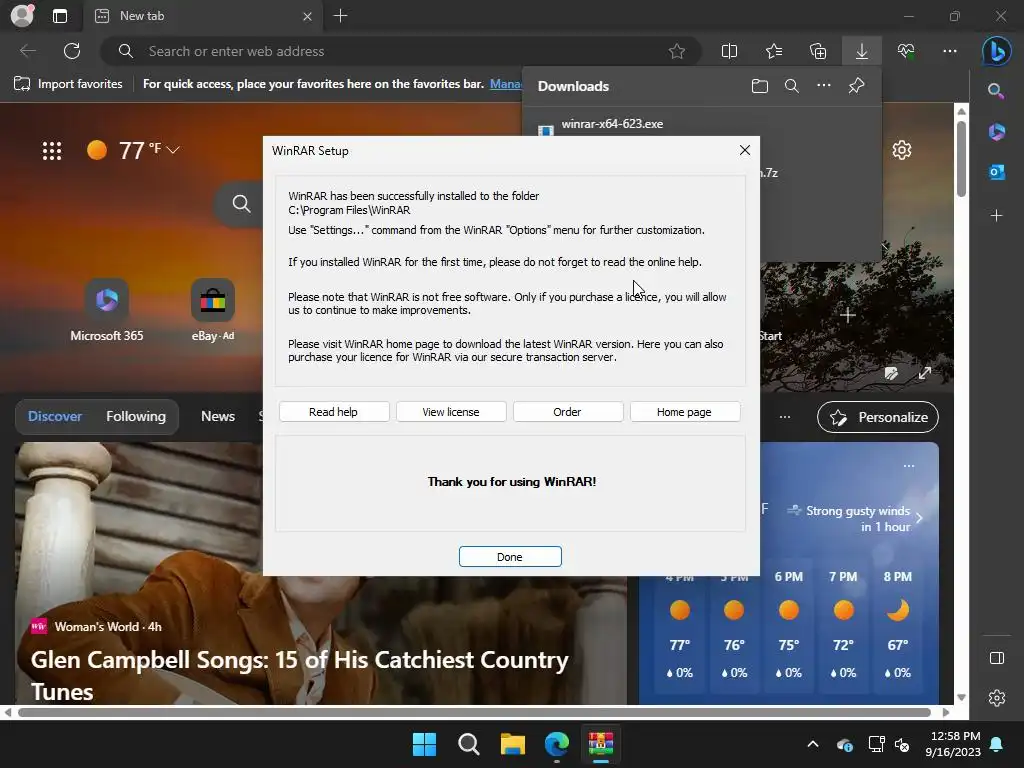Open sidebar Search icon

996,91
